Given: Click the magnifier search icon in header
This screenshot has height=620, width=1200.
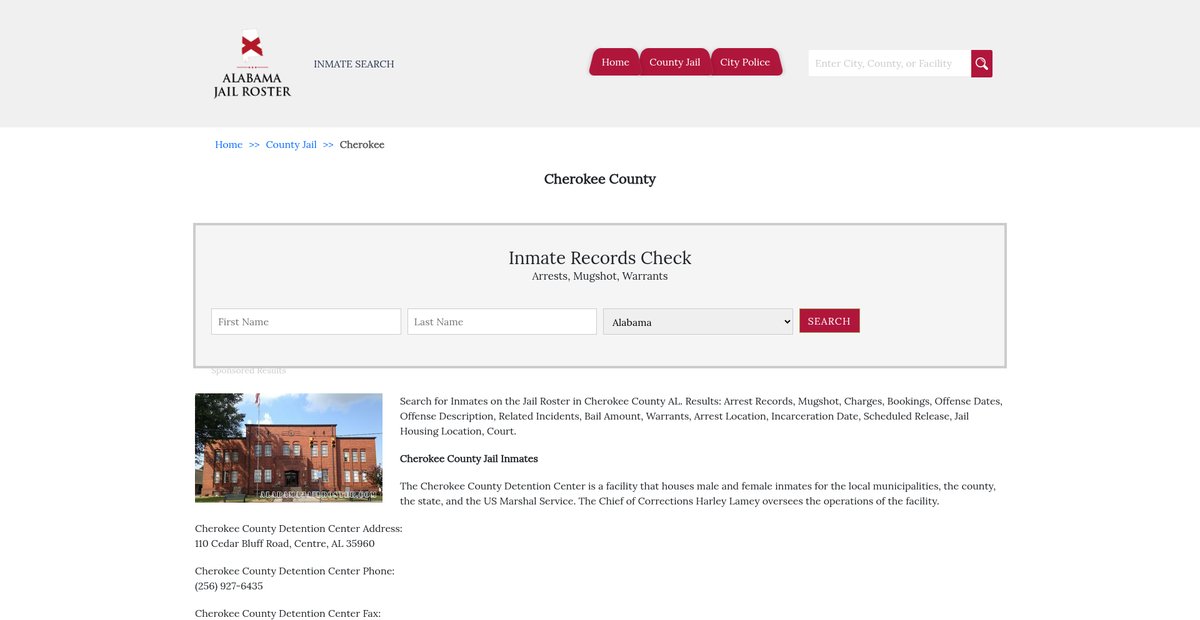Looking at the screenshot, I should 981,64.
